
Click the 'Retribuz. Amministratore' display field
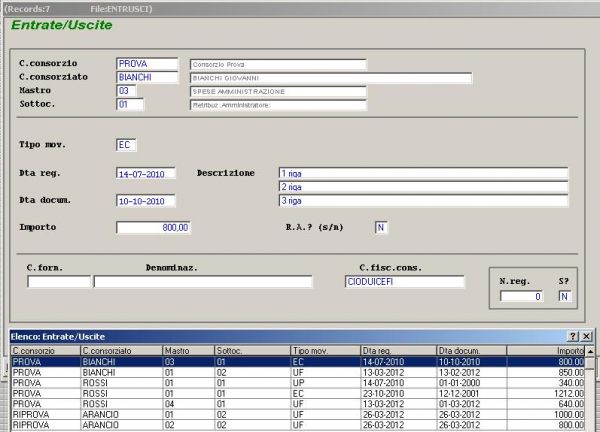278,105
